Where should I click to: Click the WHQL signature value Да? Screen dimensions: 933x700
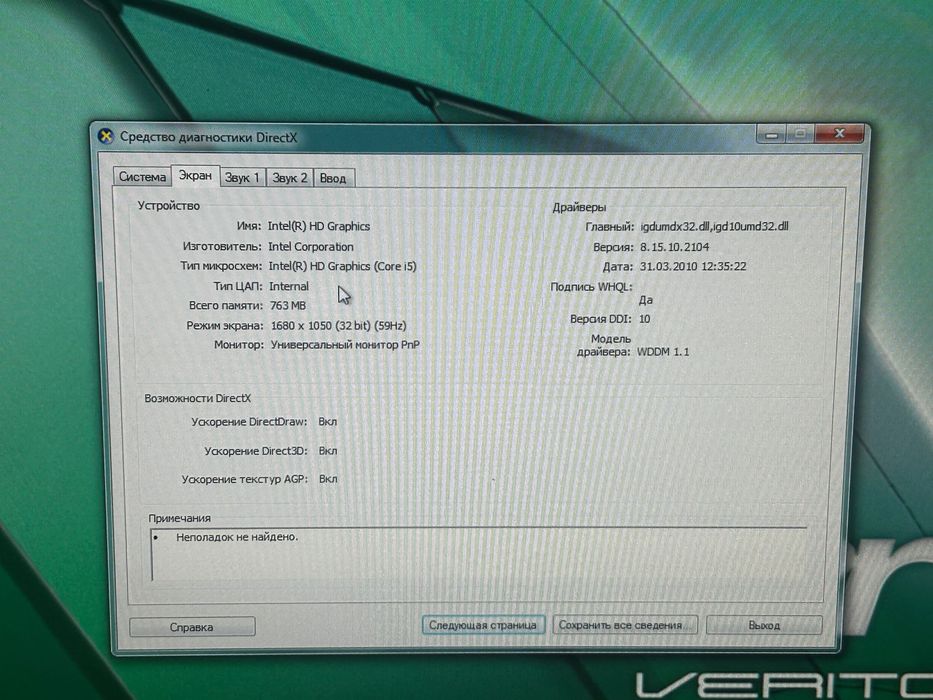coord(646,300)
